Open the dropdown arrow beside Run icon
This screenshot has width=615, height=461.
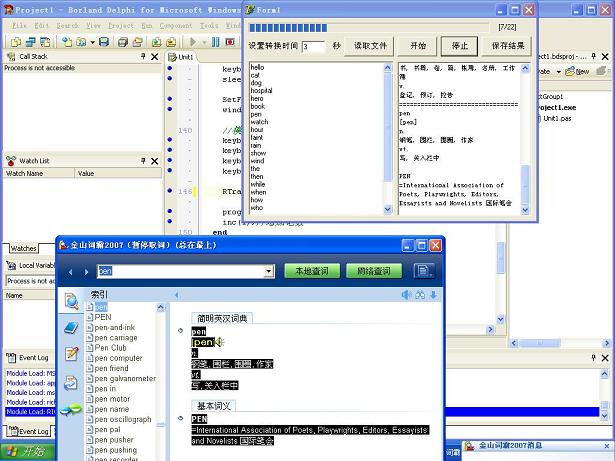click(x=204, y=42)
